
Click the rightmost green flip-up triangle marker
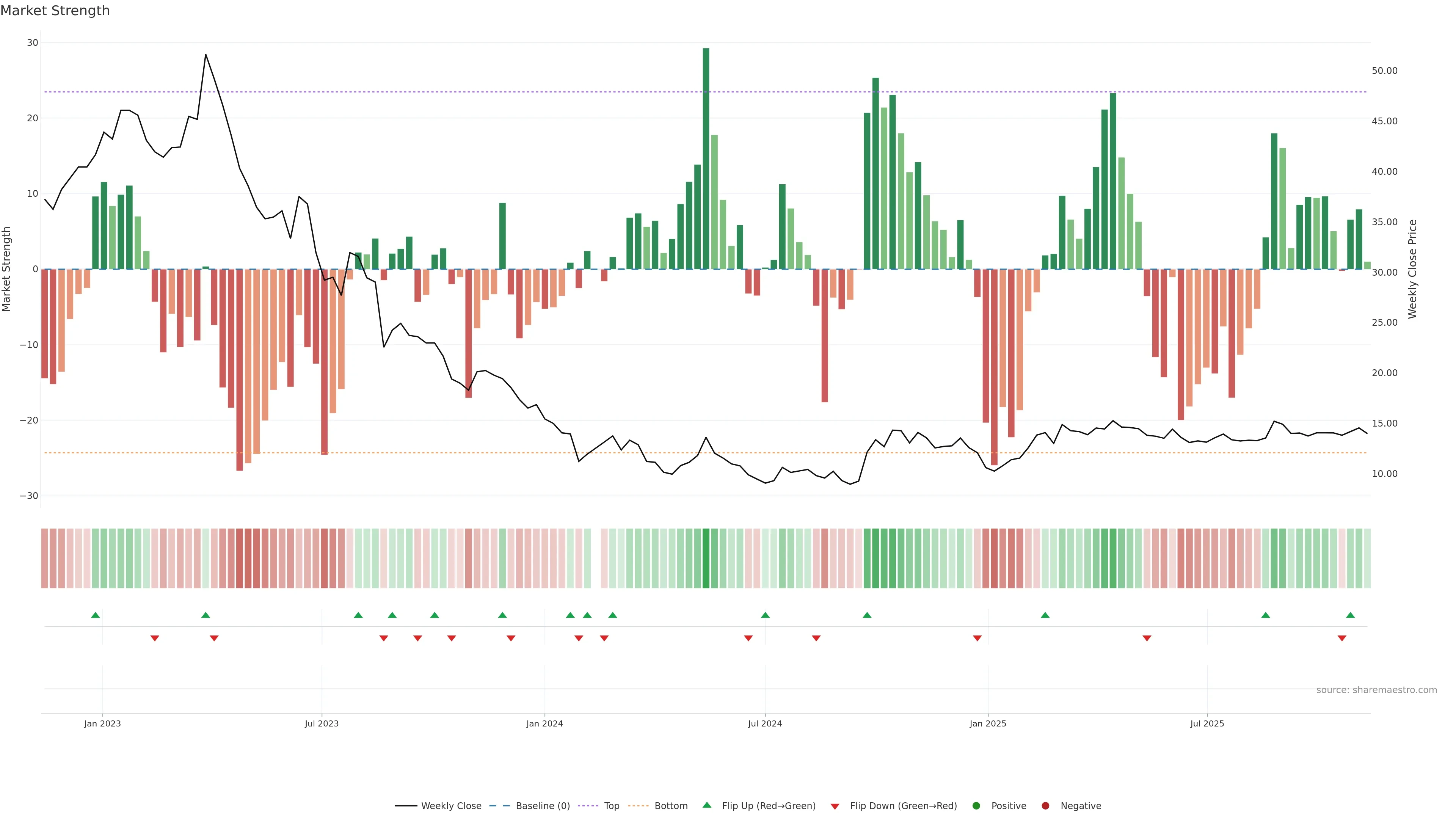pyautogui.click(x=1350, y=615)
